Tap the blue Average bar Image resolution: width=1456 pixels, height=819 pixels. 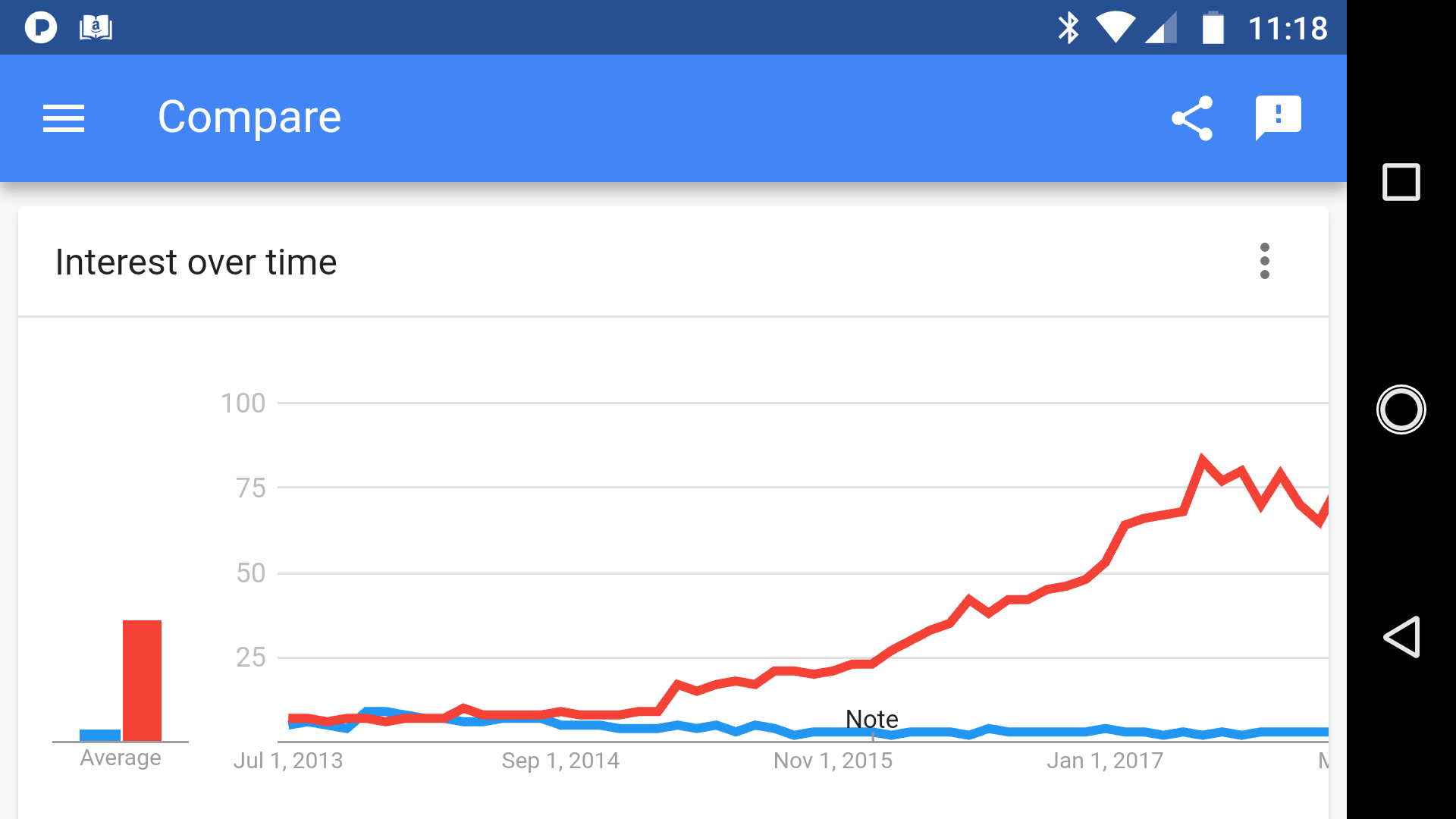click(100, 735)
